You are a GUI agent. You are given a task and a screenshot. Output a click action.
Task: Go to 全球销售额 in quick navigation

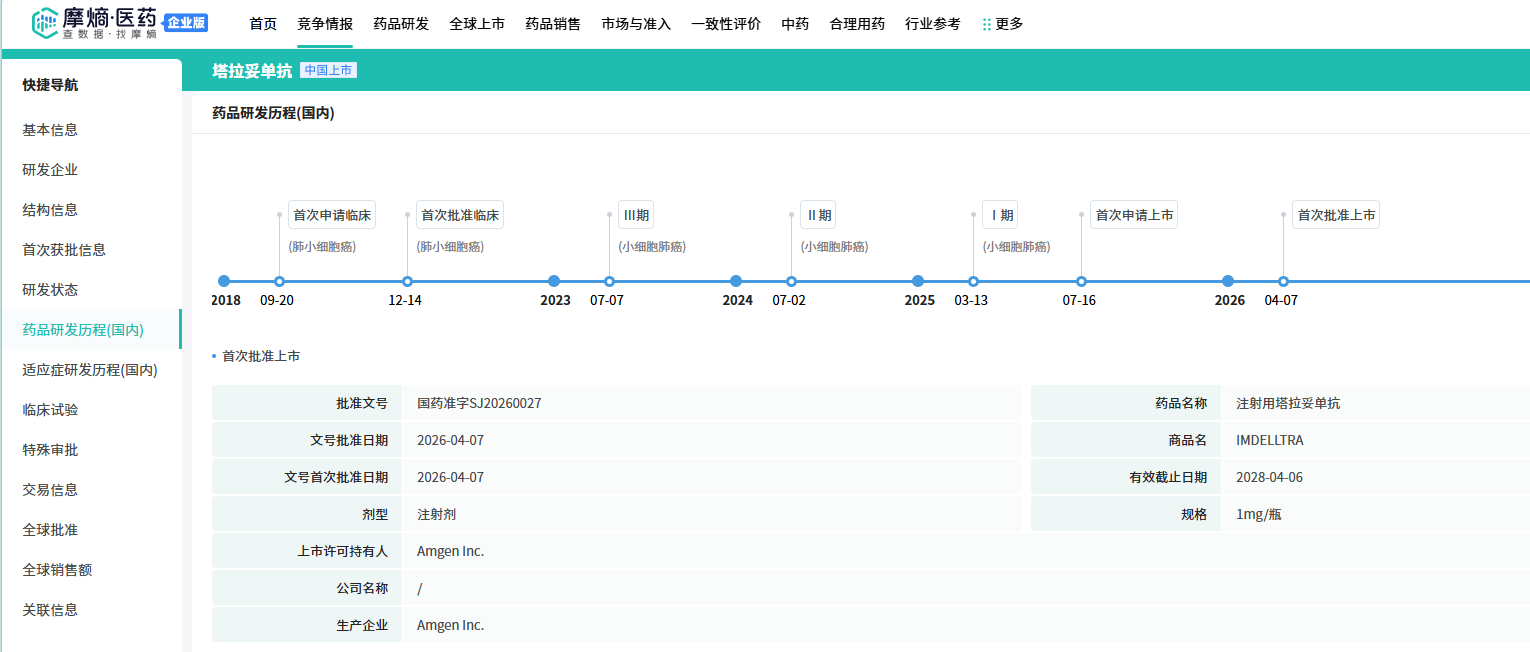click(57, 570)
